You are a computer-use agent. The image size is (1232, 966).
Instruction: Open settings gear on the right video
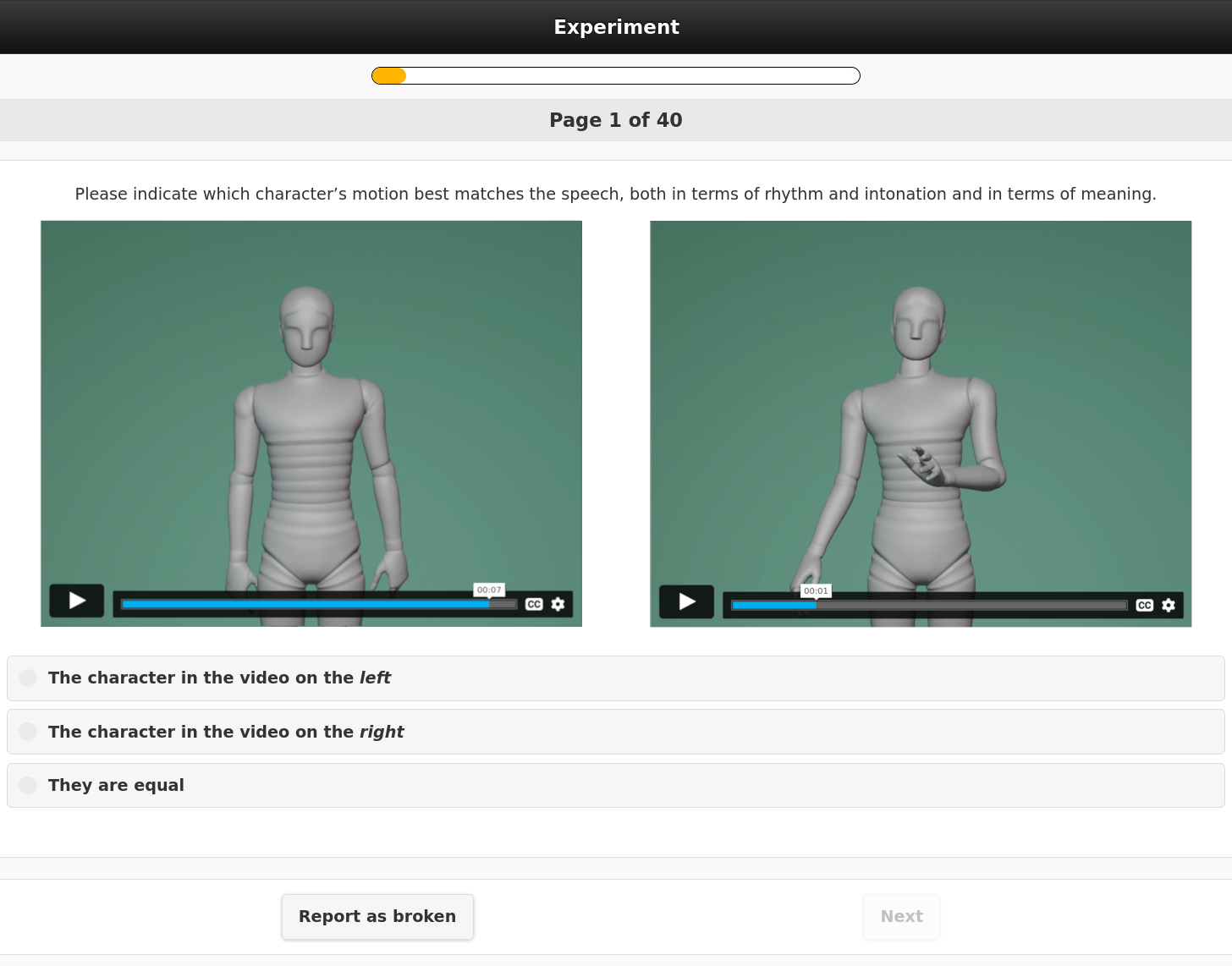click(1169, 605)
